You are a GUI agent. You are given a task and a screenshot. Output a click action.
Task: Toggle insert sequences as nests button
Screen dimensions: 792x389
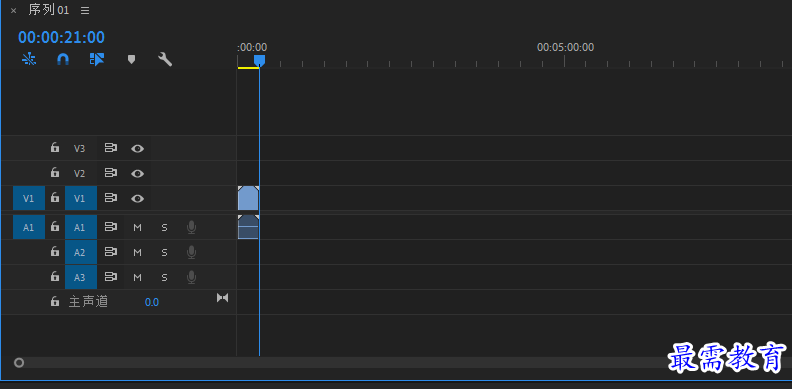[29, 60]
